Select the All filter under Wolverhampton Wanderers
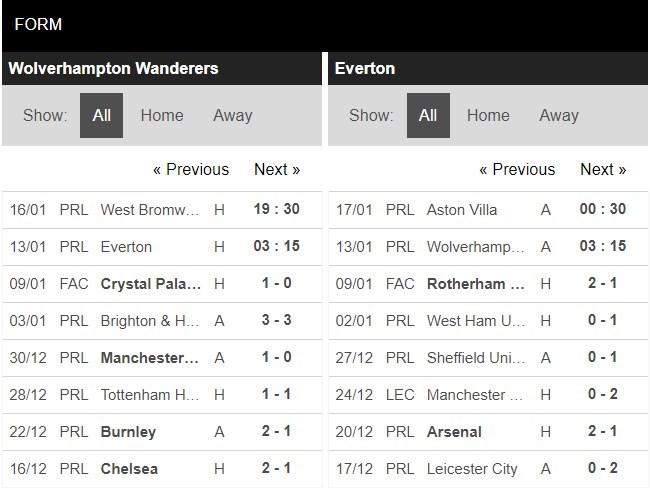The image size is (650, 494). pyautogui.click(x=102, y=115)
